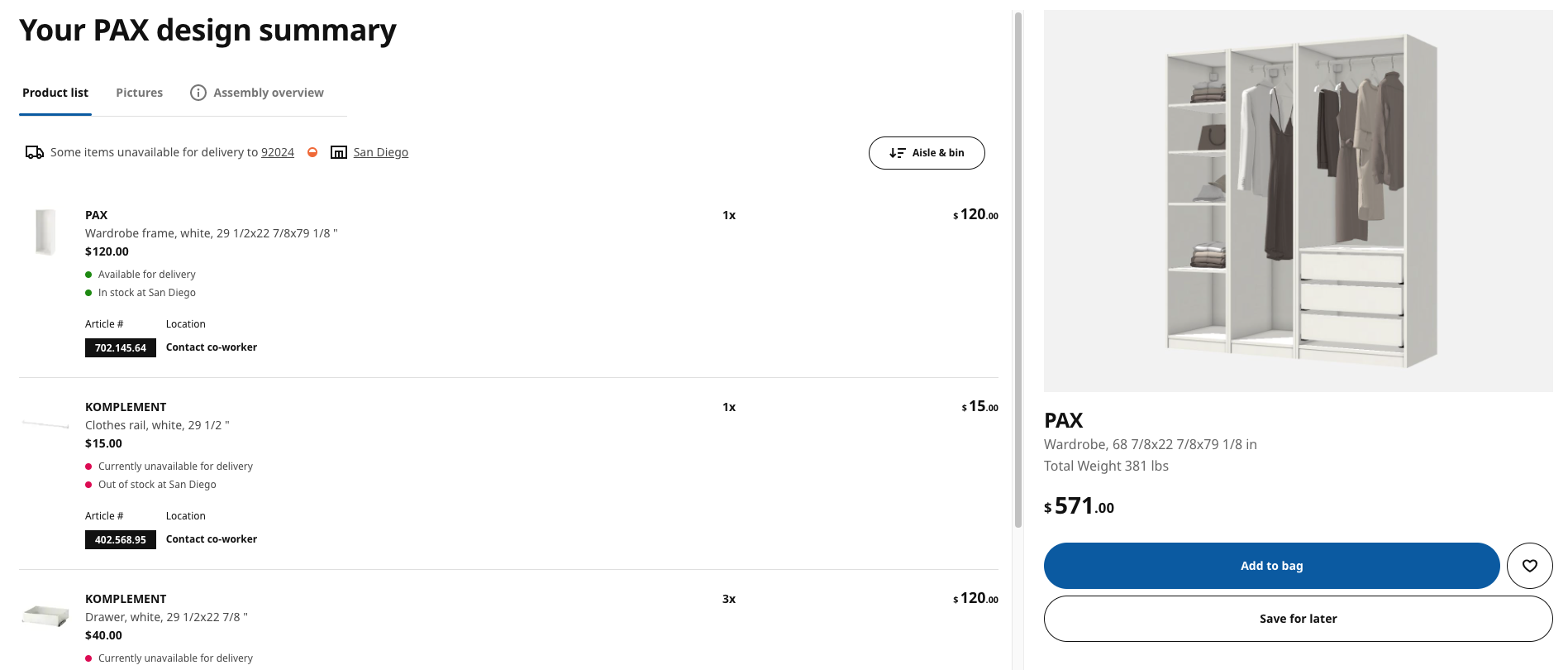The image size is (1568, 670).
Task: Click the 3D wardrobe preview image
Action: (x=1298, y=201)
